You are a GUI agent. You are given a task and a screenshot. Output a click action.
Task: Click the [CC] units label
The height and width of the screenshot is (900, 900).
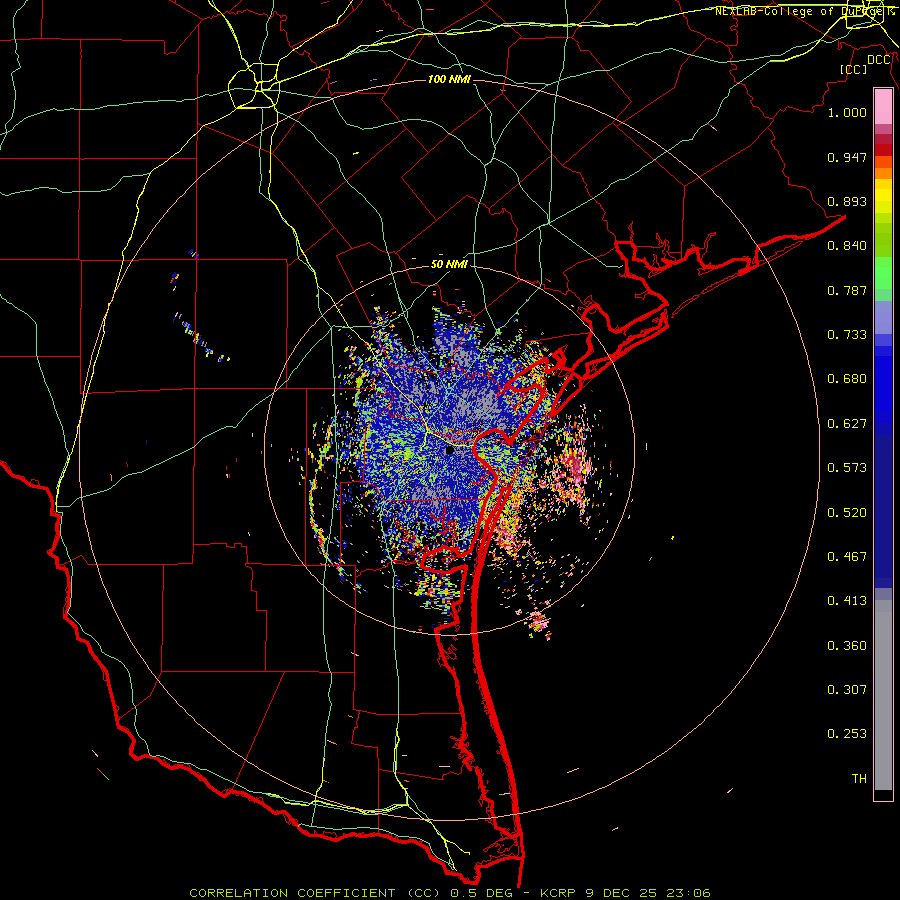(853, 69)
